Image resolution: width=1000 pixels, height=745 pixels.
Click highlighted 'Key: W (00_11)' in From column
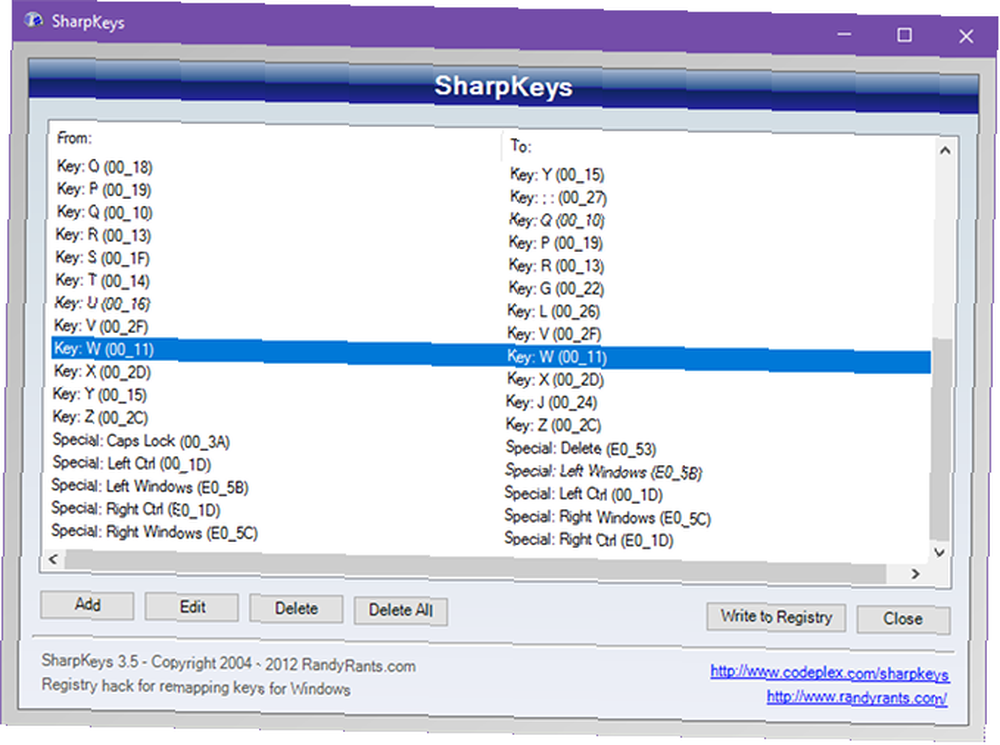pos(104,349)
